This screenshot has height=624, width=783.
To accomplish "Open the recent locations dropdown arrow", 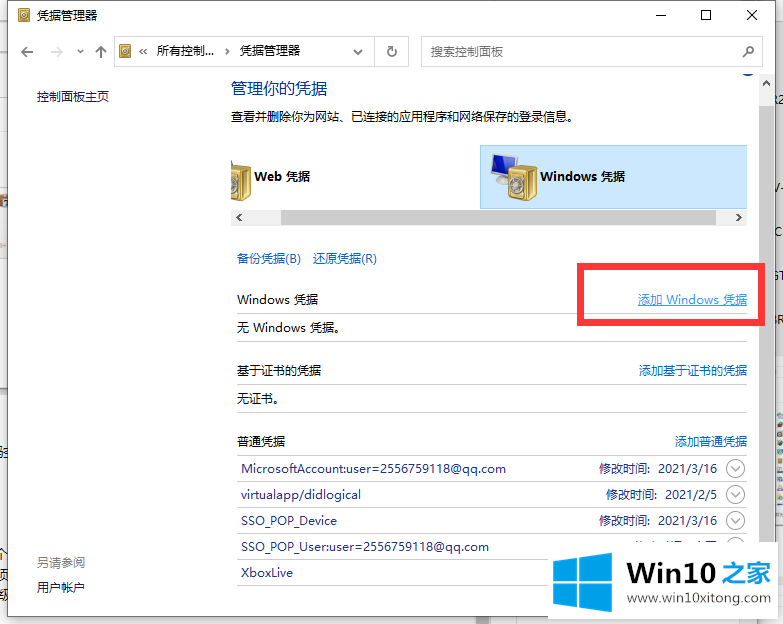I will 79,52.
